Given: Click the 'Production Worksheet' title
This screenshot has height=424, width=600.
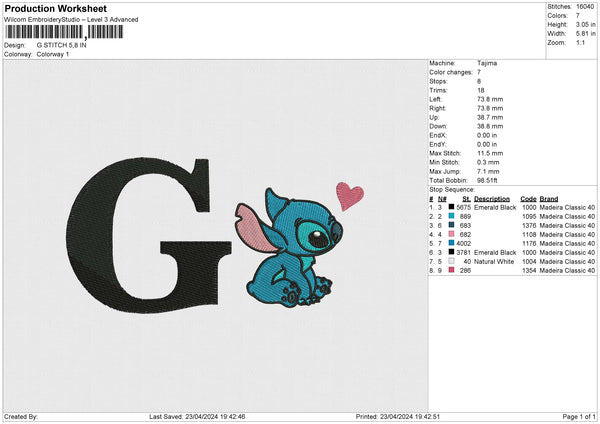Looking at the screenshot, I should tap(56, 8).
